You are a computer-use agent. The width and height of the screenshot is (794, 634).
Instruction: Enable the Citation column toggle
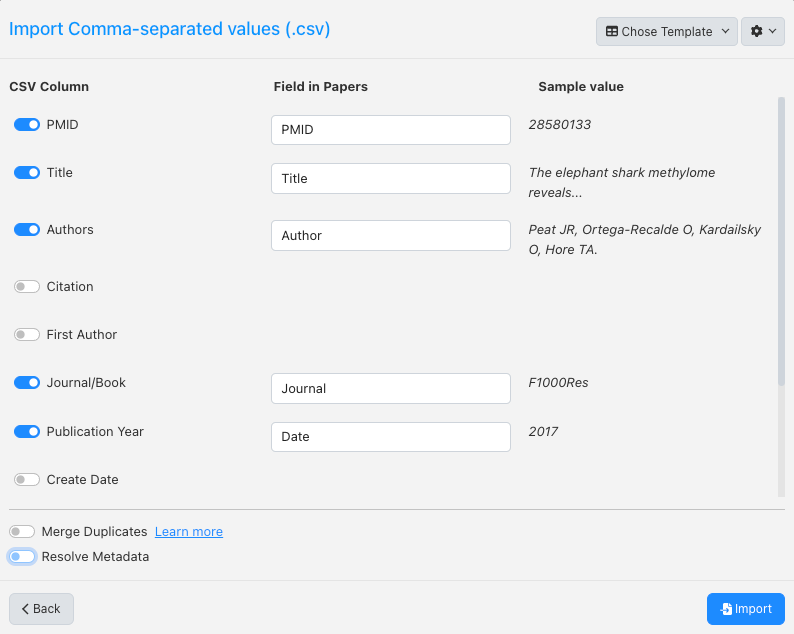[x=27, y=287]
